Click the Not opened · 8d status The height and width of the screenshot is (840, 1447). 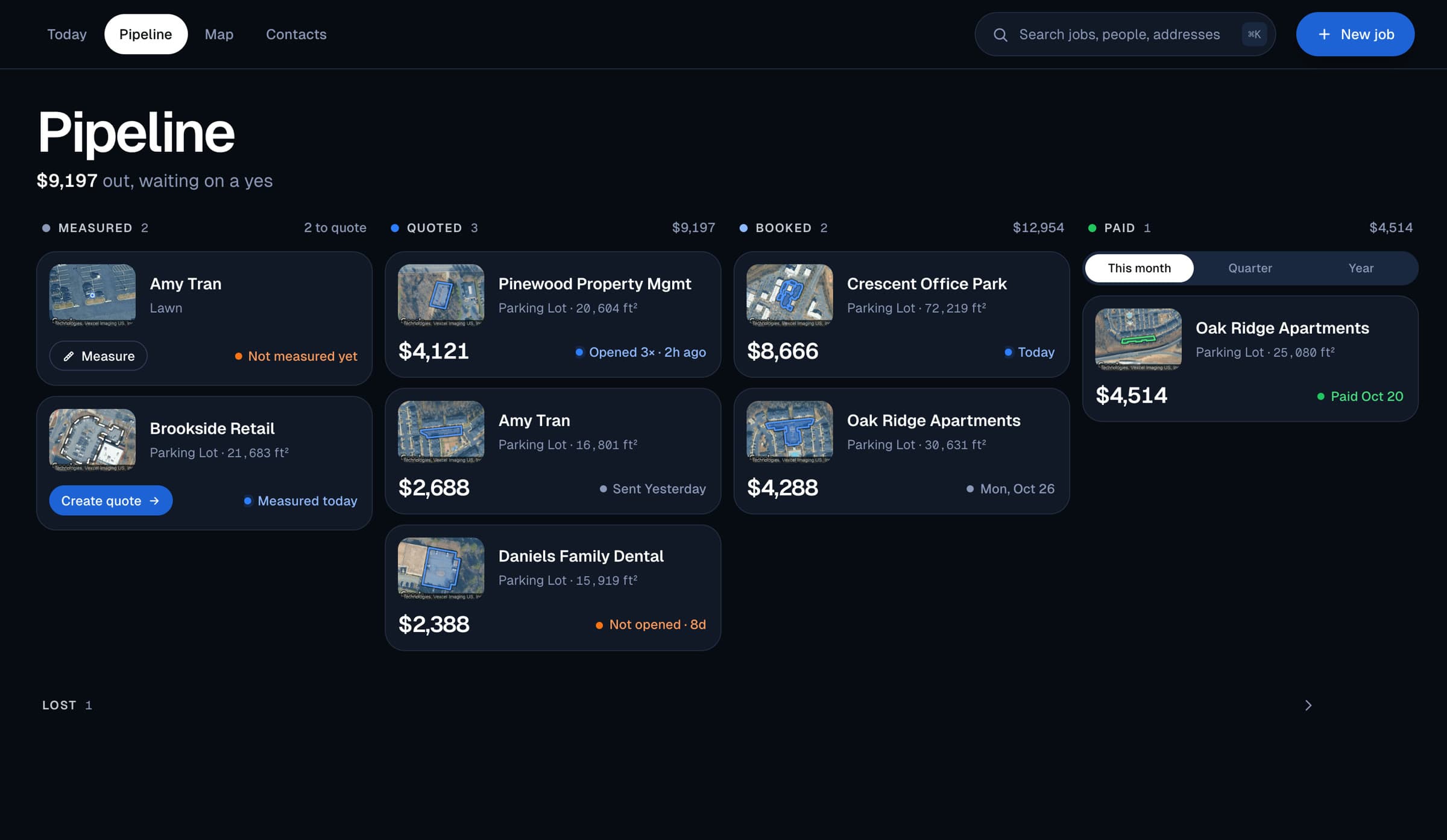coord(651,625)
